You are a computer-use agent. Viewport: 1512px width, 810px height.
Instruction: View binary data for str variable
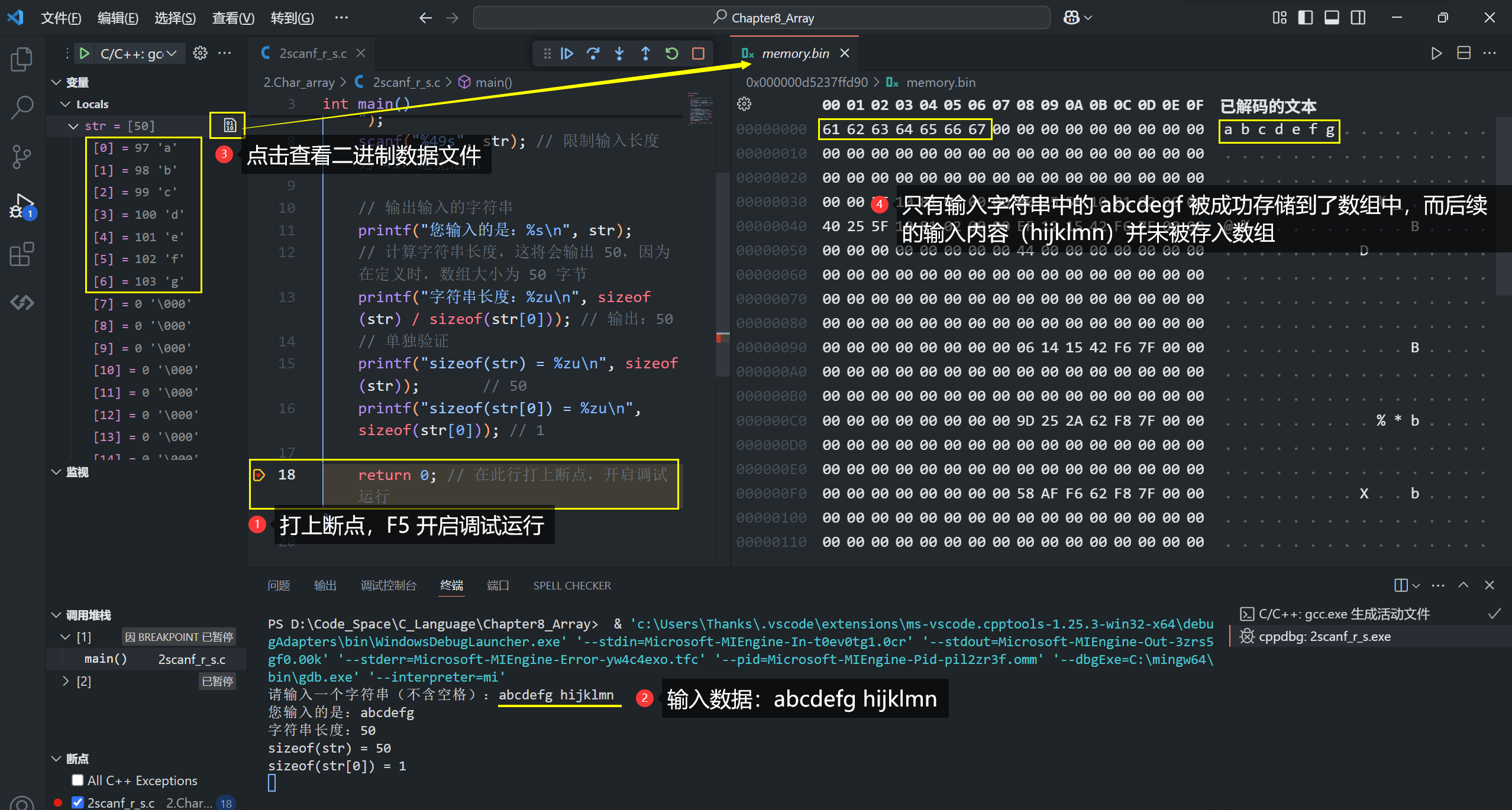pos(230,125)
